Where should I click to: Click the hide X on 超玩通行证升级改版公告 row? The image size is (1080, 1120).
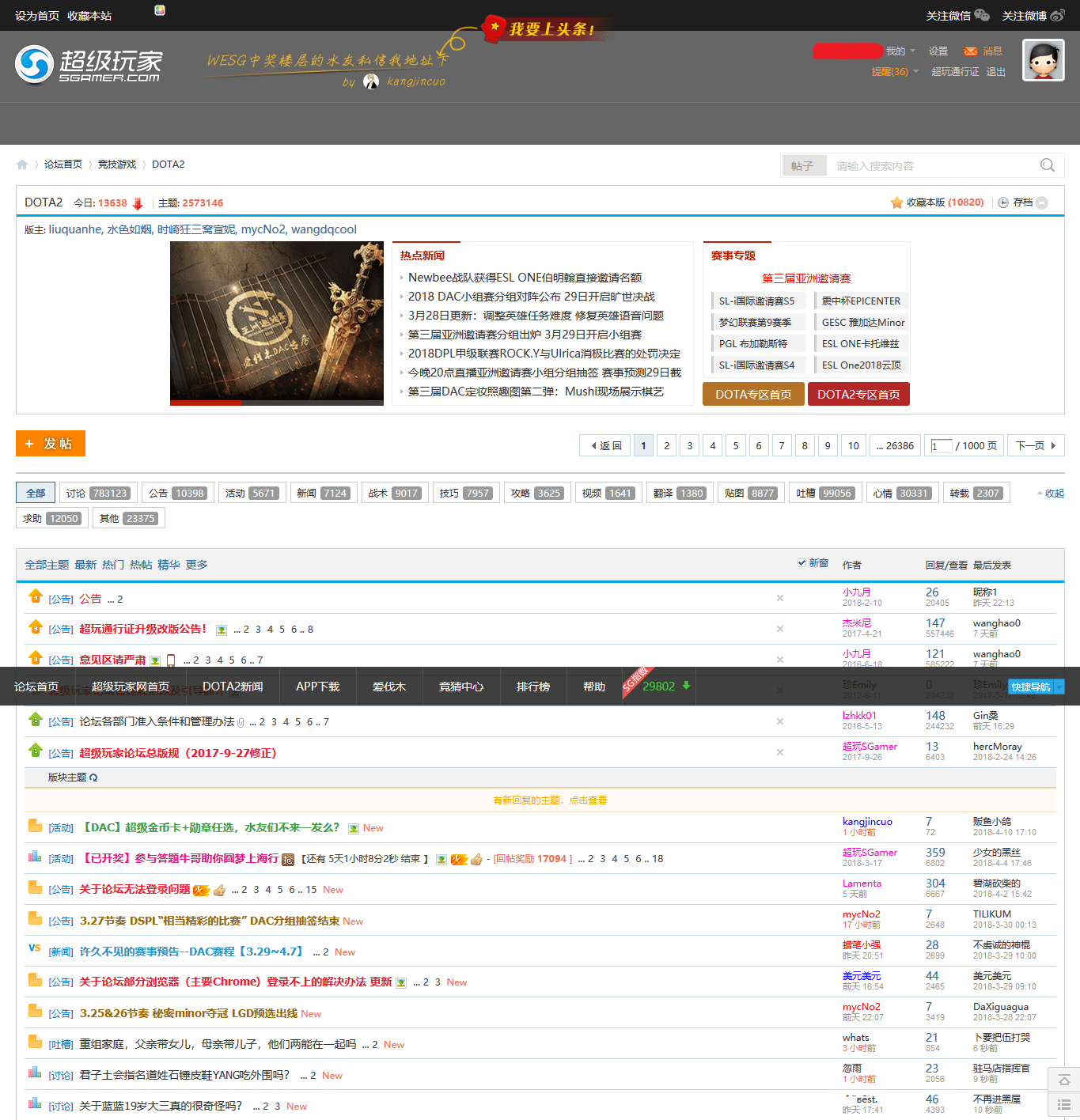coord(780,629)
